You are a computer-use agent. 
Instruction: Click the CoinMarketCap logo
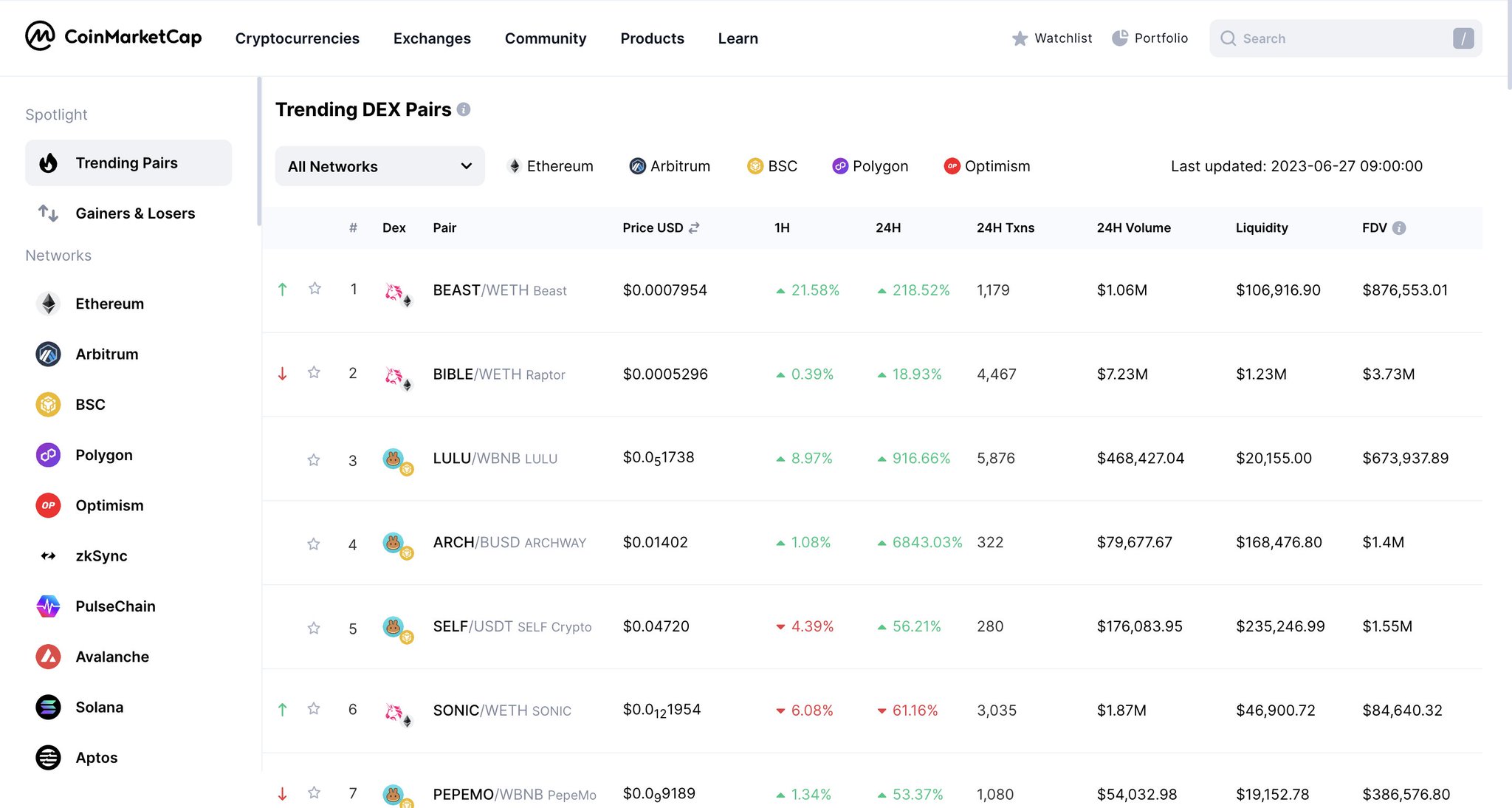click(113, 37)
